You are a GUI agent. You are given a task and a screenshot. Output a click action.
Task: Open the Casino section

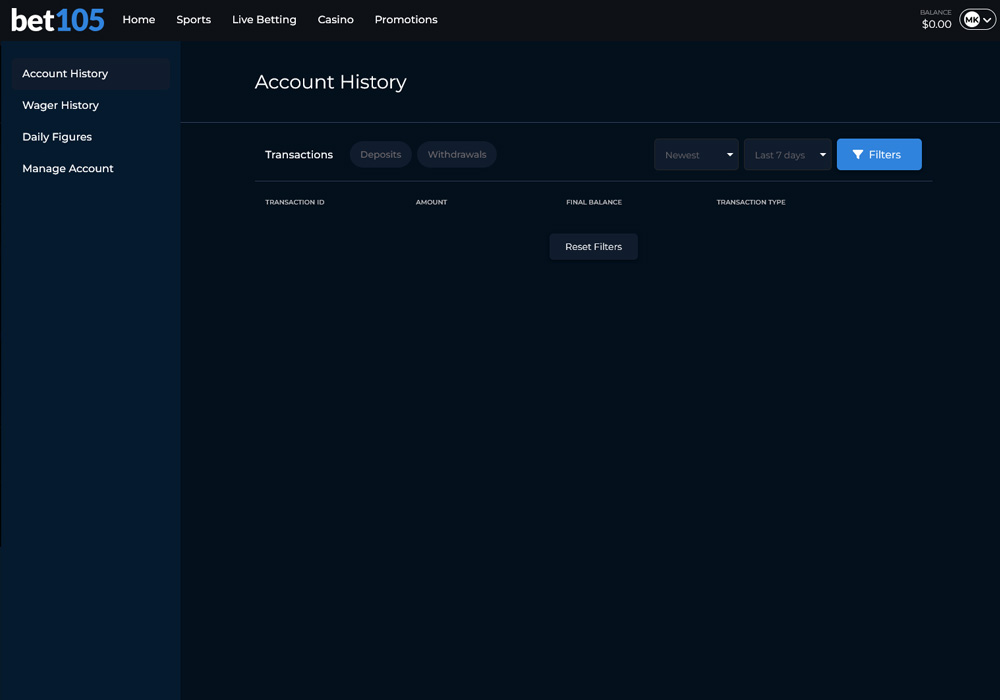click(x=336, y=20)
